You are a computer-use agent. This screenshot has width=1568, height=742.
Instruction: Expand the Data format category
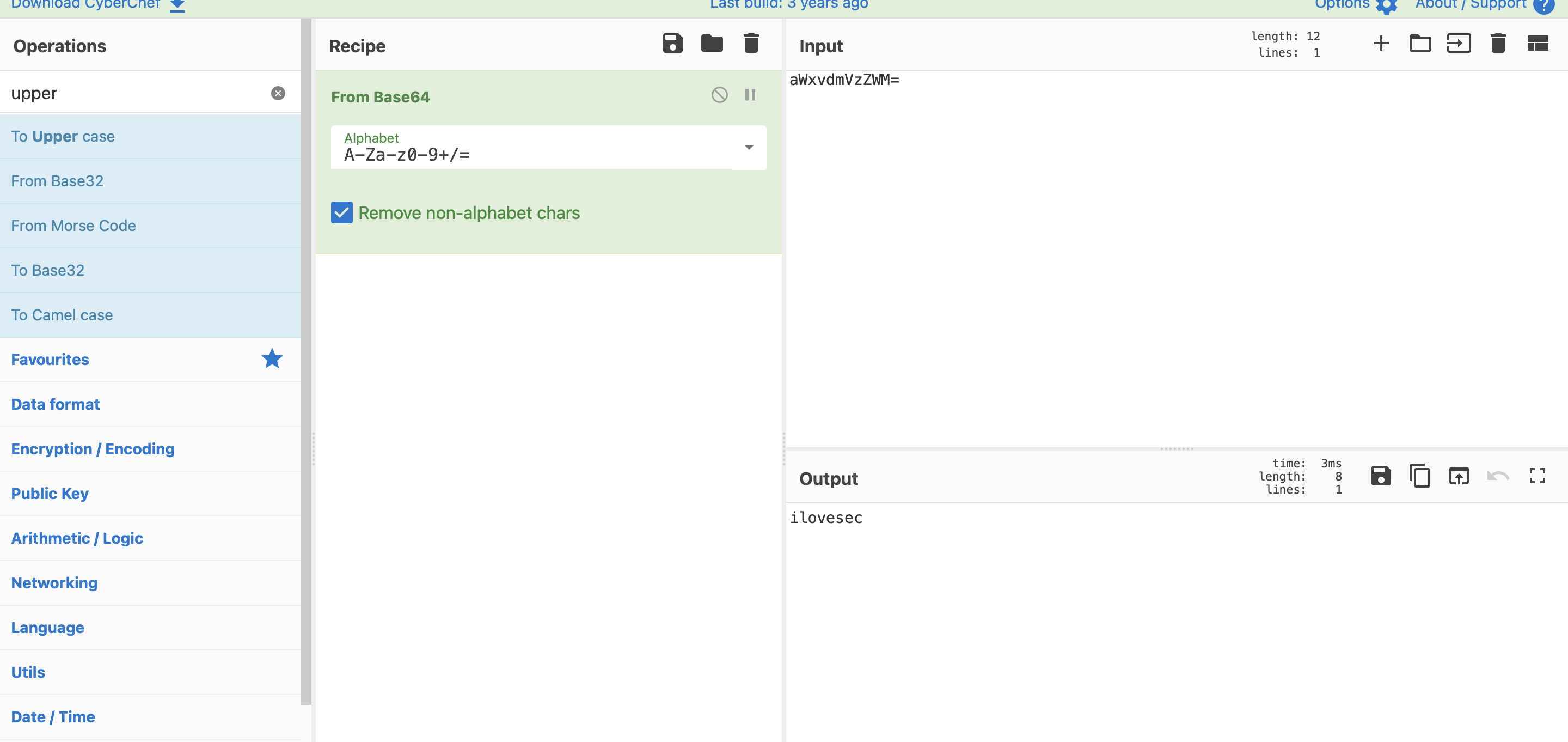[56, 405]
